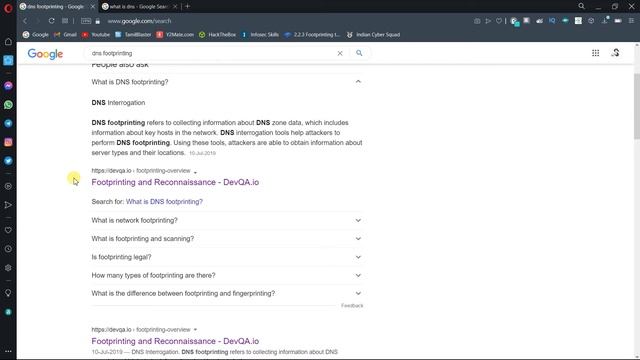
Task: Reload the current page
Action: [51, 21]
